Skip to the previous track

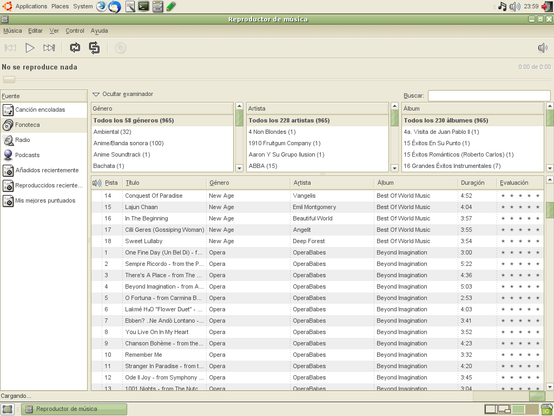tap(10, 48)
